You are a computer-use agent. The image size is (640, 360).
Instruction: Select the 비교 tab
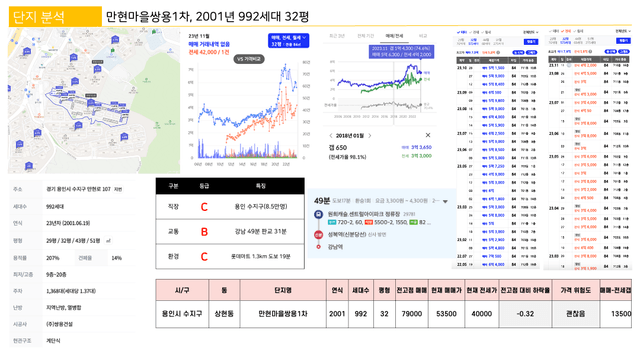[x=423, y=36]
